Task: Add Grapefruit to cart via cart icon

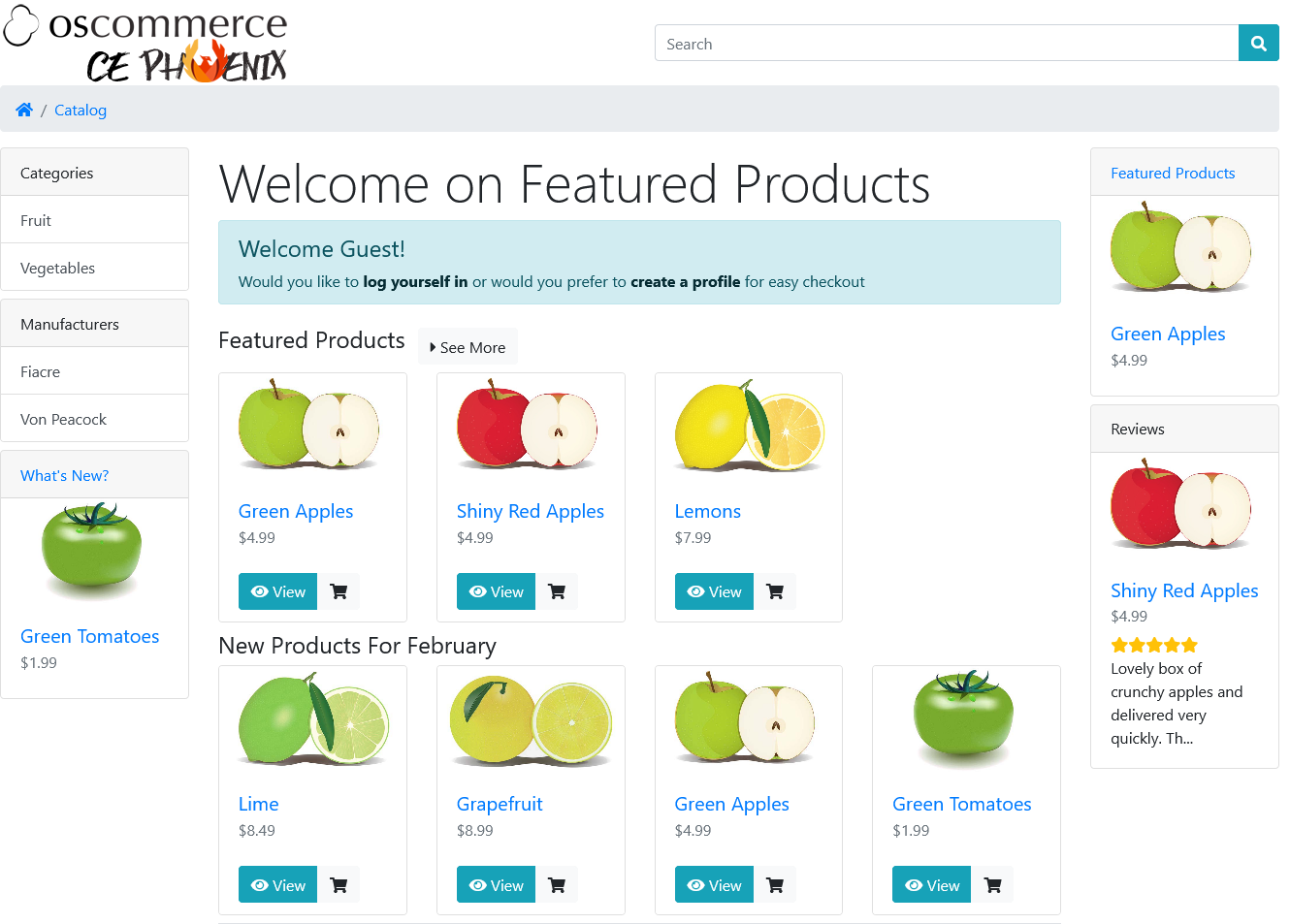Action: 557,884
